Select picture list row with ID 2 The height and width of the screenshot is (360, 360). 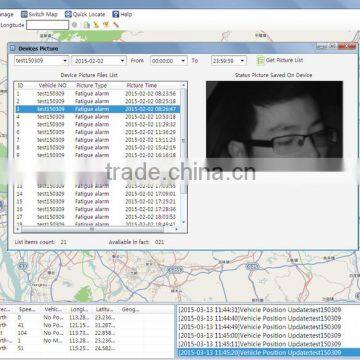point(98,101)
